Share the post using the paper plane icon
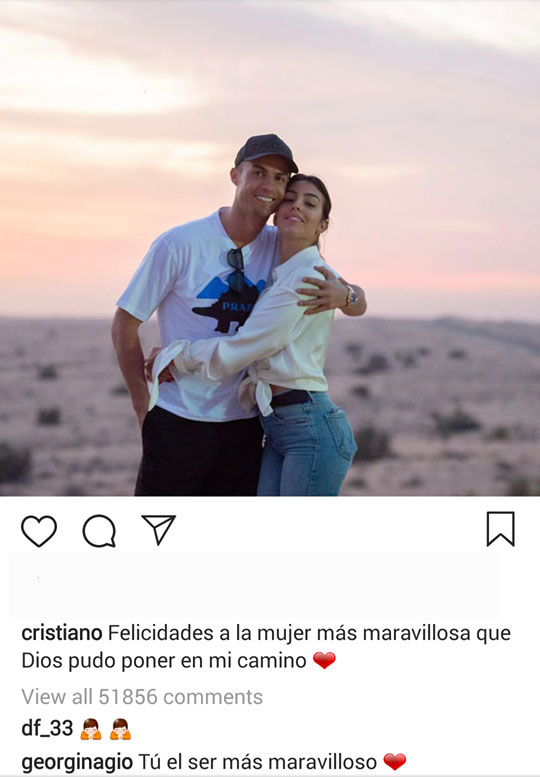The height and width of the screenshot is (777, 540). (x=159, y=529)
